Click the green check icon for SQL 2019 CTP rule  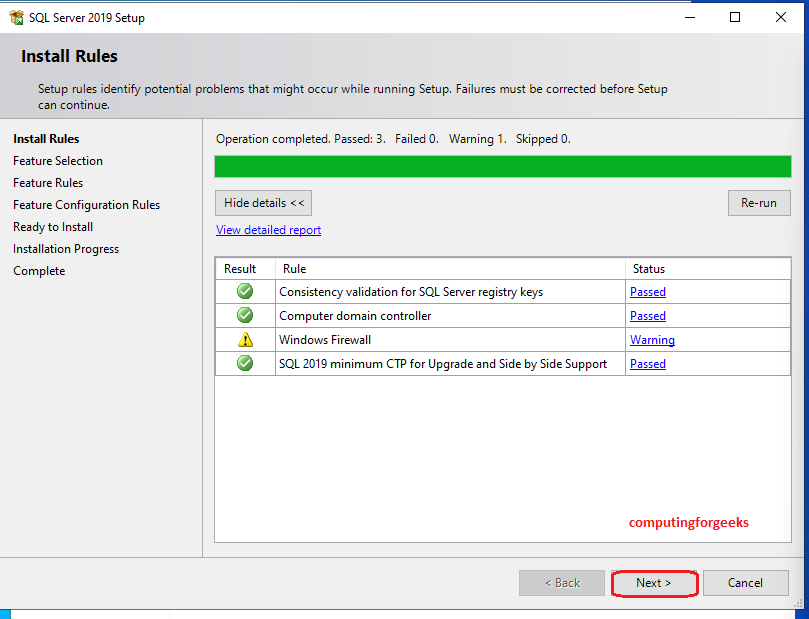click(x=244, y=363)
